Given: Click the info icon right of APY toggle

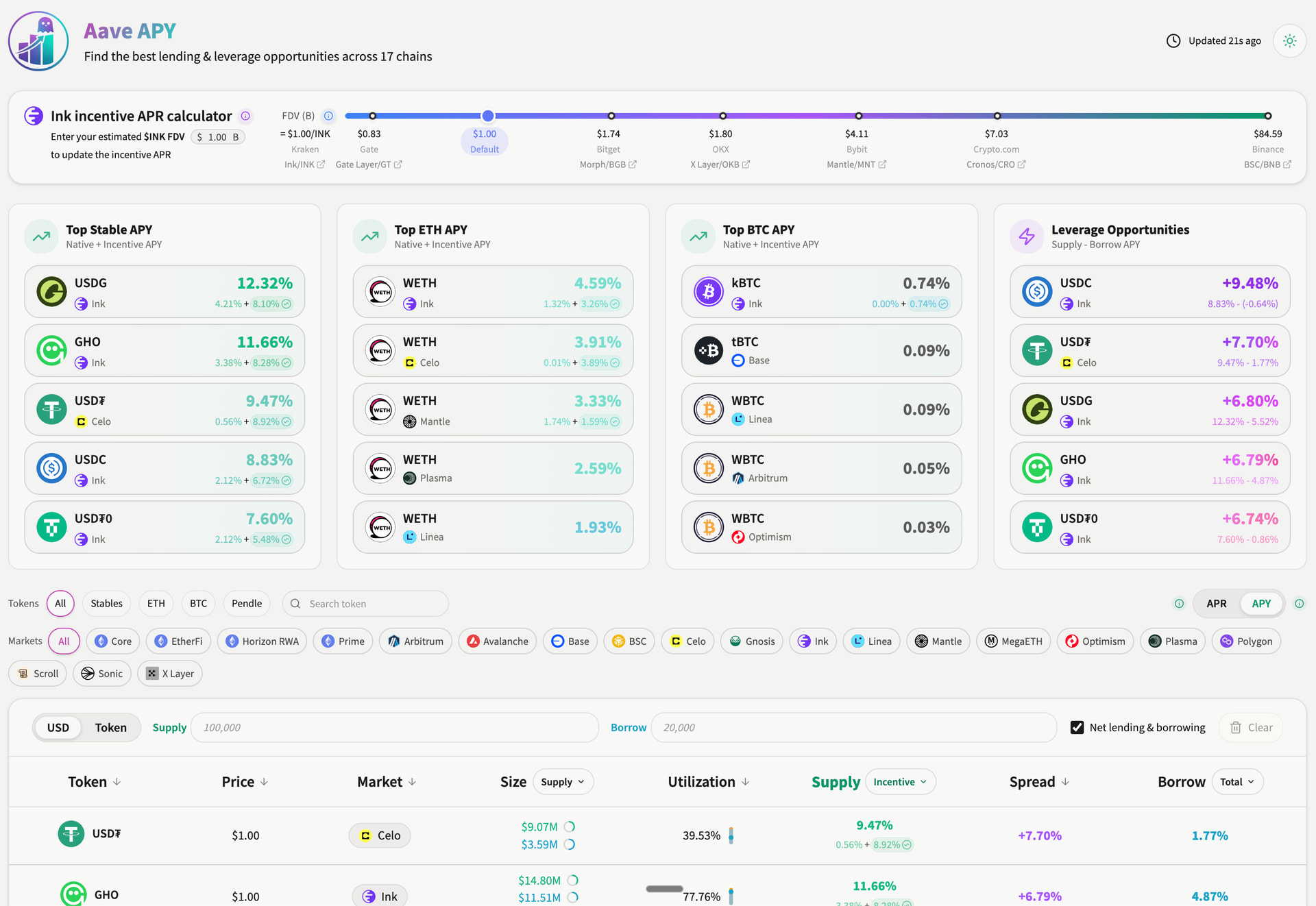Looking at the screenshot, I should pos(1299,604).
